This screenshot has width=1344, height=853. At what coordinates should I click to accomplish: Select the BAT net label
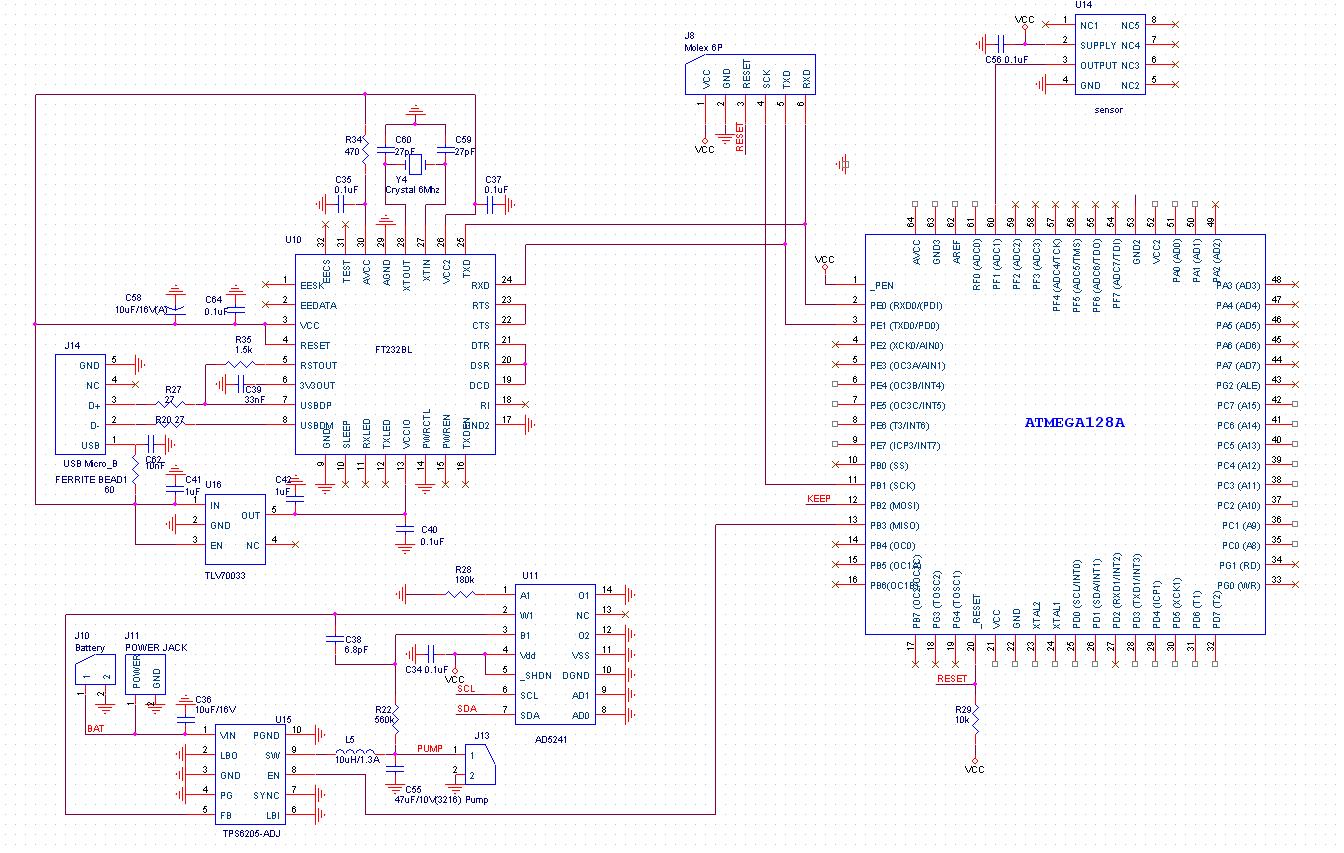pyautogui.click(x=95, y=728)
